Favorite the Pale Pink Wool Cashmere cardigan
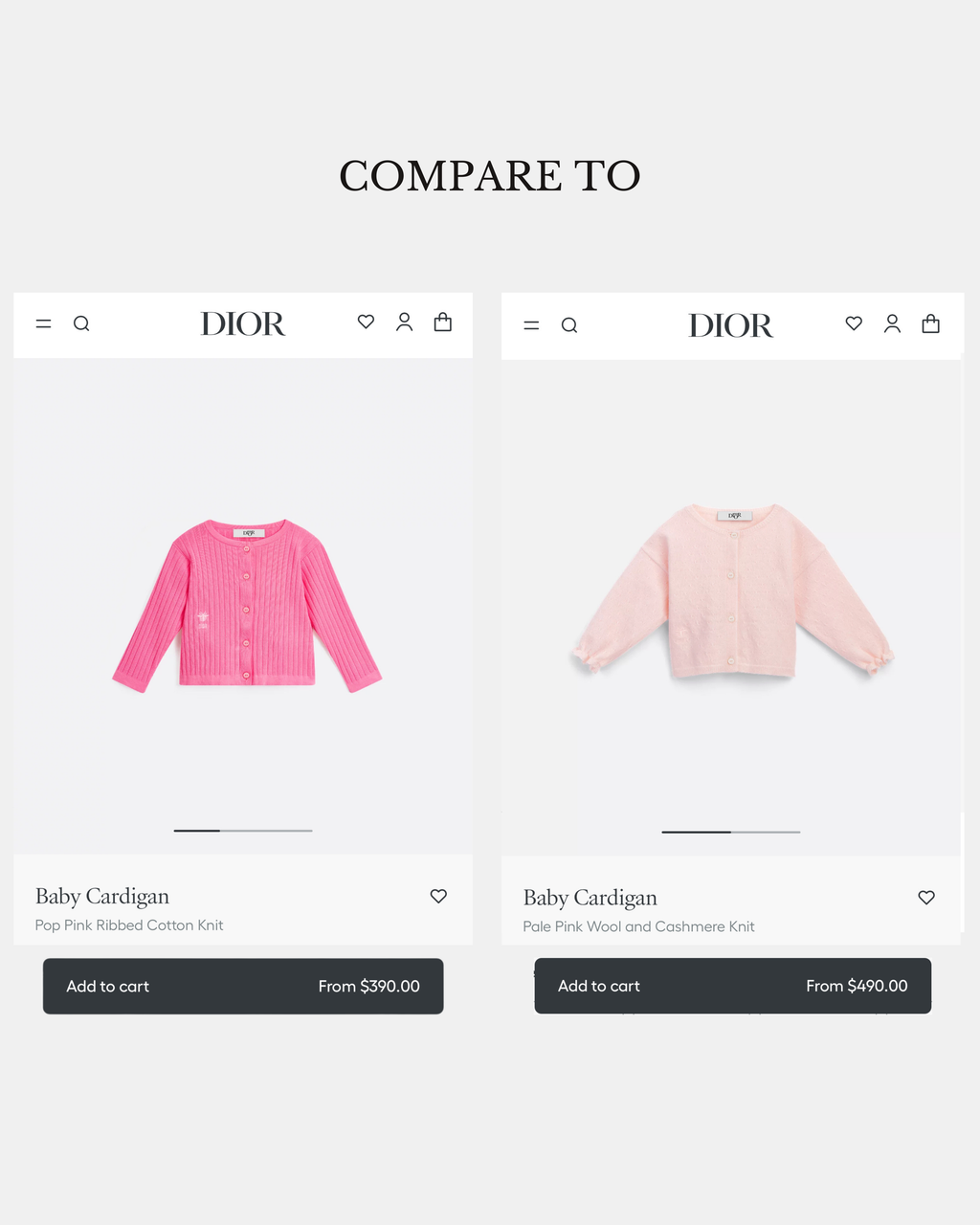980x1225 pixels. click(x=926, y=898)
